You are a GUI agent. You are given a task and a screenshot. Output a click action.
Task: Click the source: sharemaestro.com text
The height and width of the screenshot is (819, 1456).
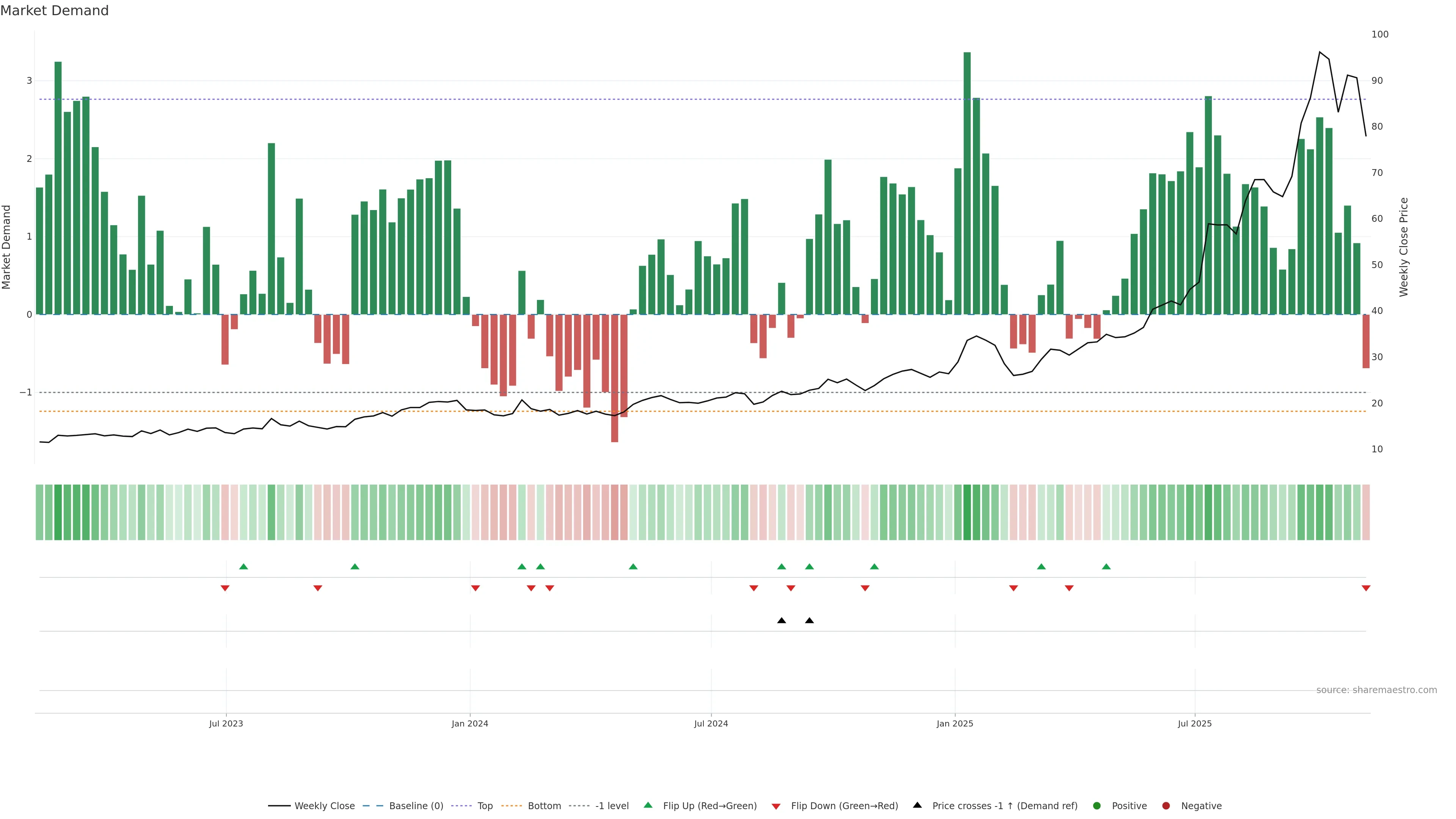pos(1376,690)
